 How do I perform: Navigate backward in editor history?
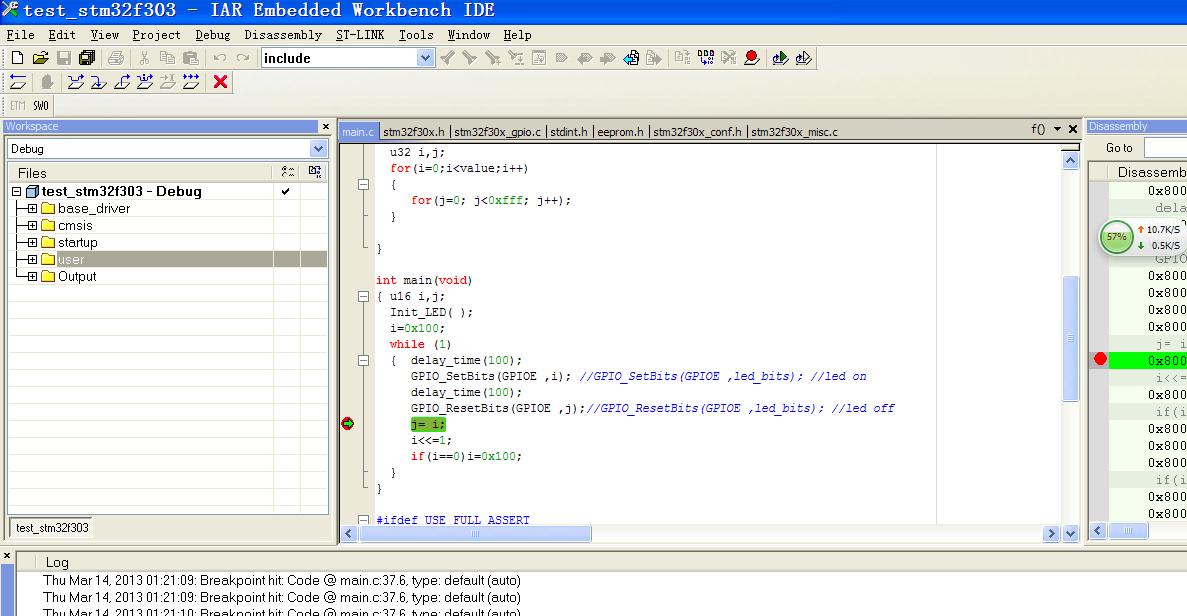631,58
